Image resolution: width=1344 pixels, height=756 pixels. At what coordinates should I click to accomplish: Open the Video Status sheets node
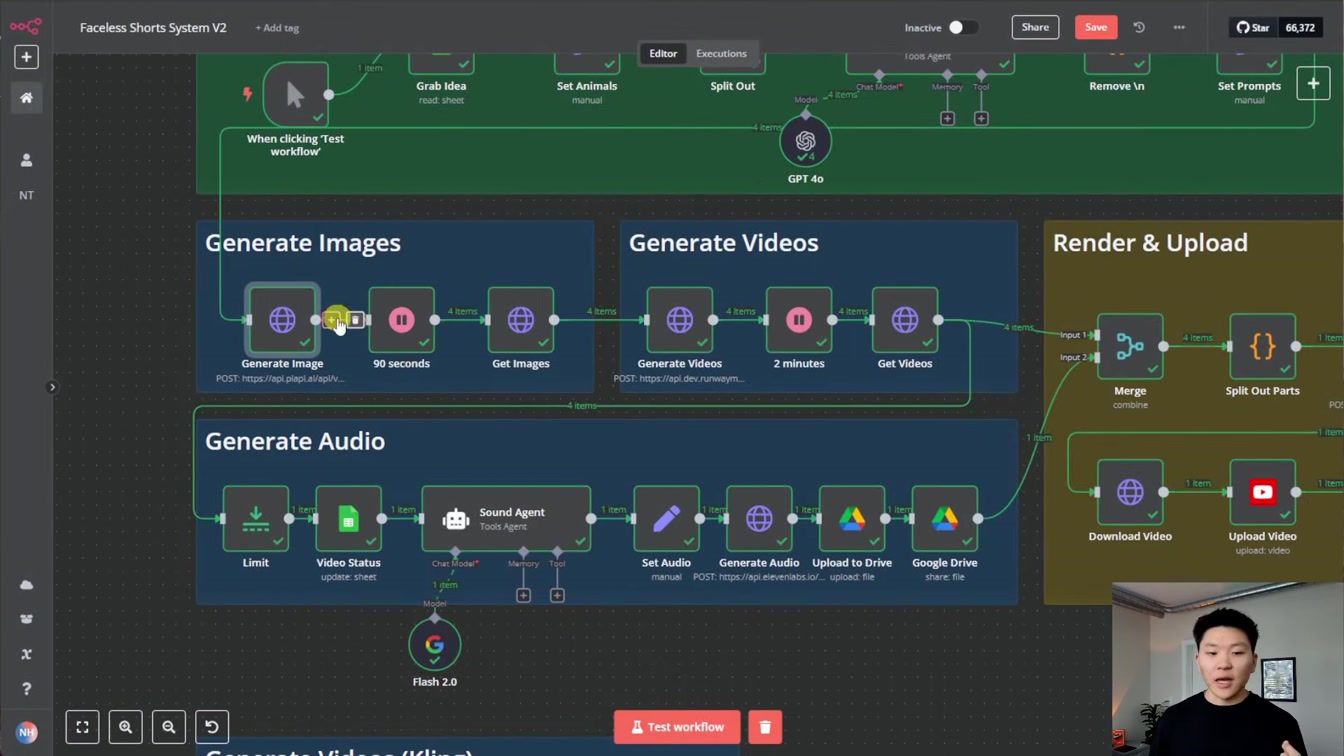pos(348,518)
